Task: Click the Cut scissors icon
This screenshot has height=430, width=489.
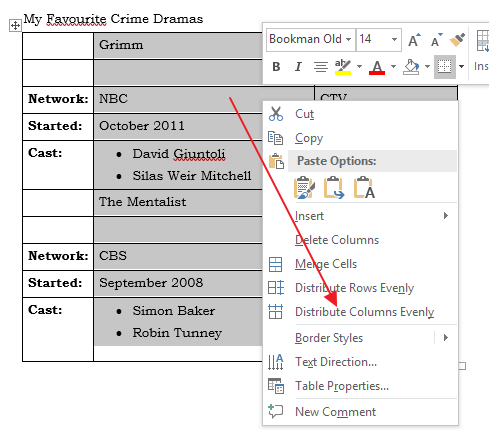Action: coord(276,114)
